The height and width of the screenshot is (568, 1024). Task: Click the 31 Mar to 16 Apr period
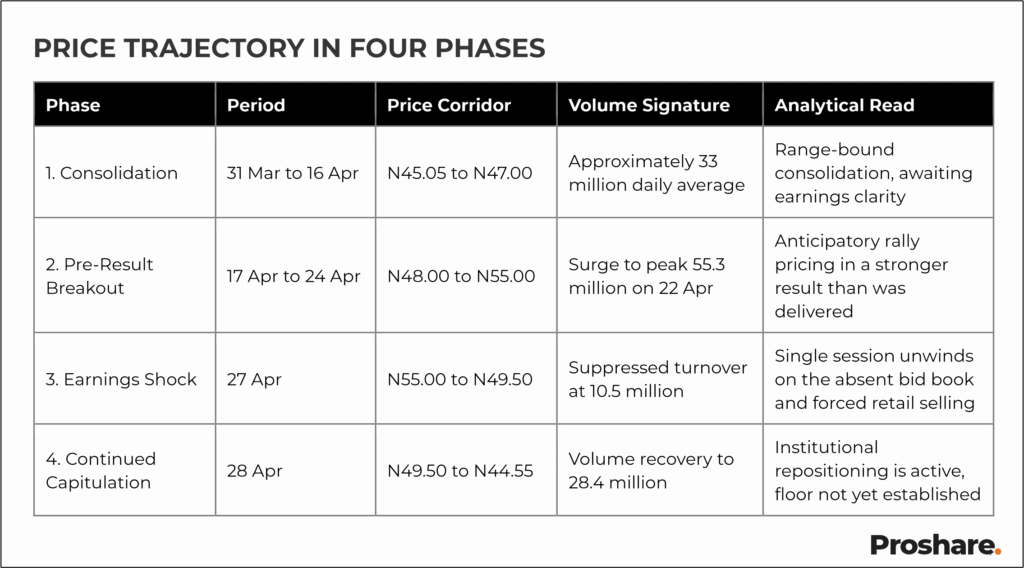(293, 173)
